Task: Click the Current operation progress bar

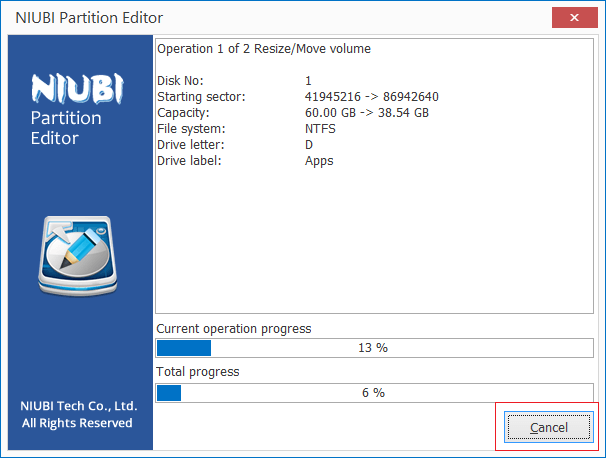Action: click(374, 348)
